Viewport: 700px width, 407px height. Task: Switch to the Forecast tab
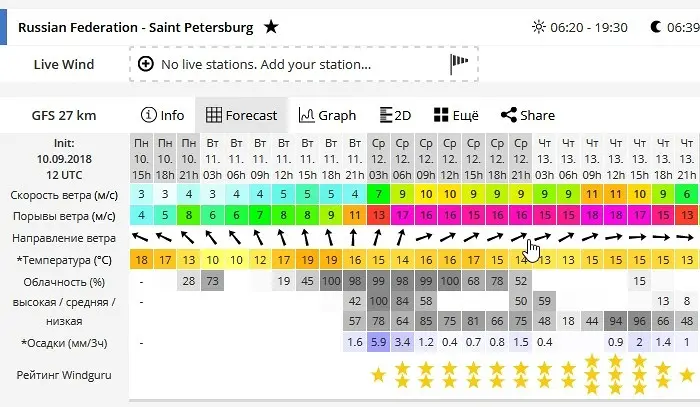click(x=242, y=115)
